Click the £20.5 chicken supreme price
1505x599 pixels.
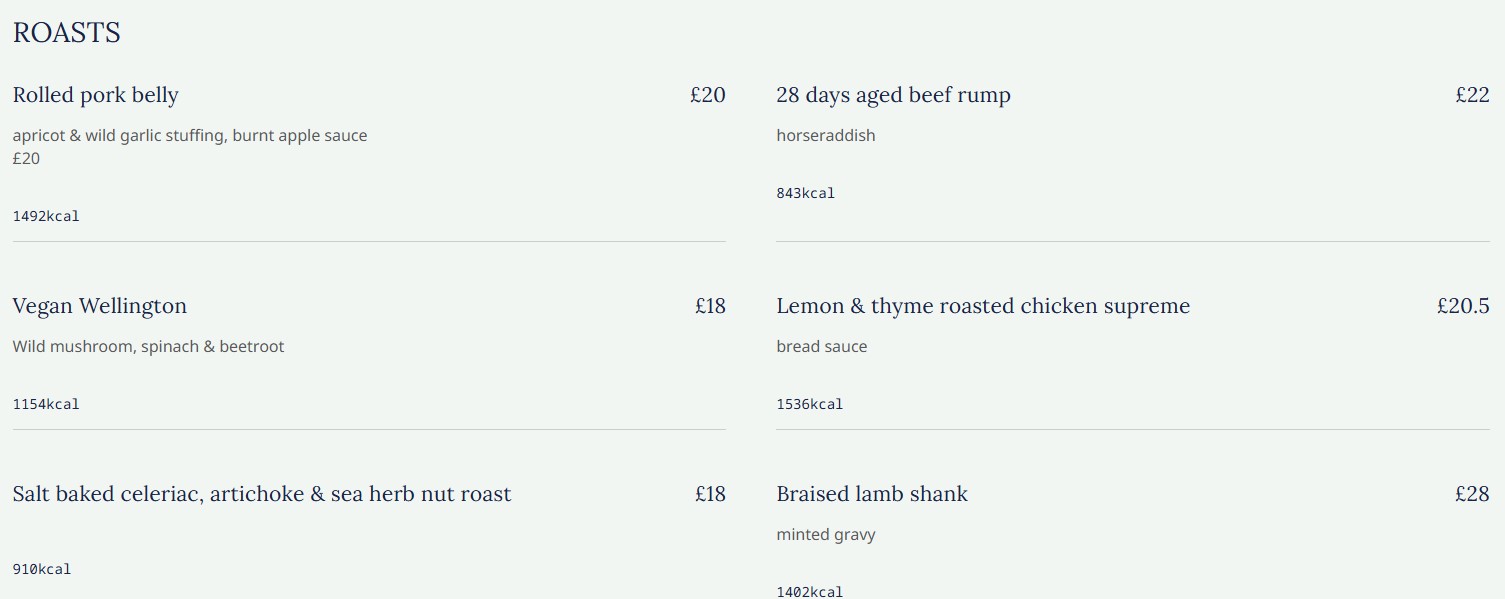[x=1463, y=306]
